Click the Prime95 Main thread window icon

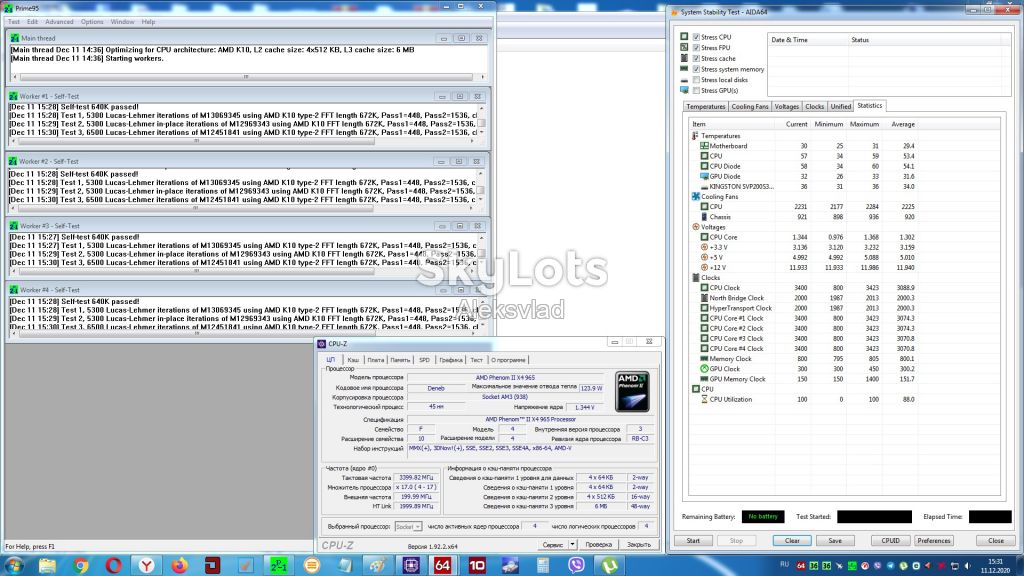(14, 39)
